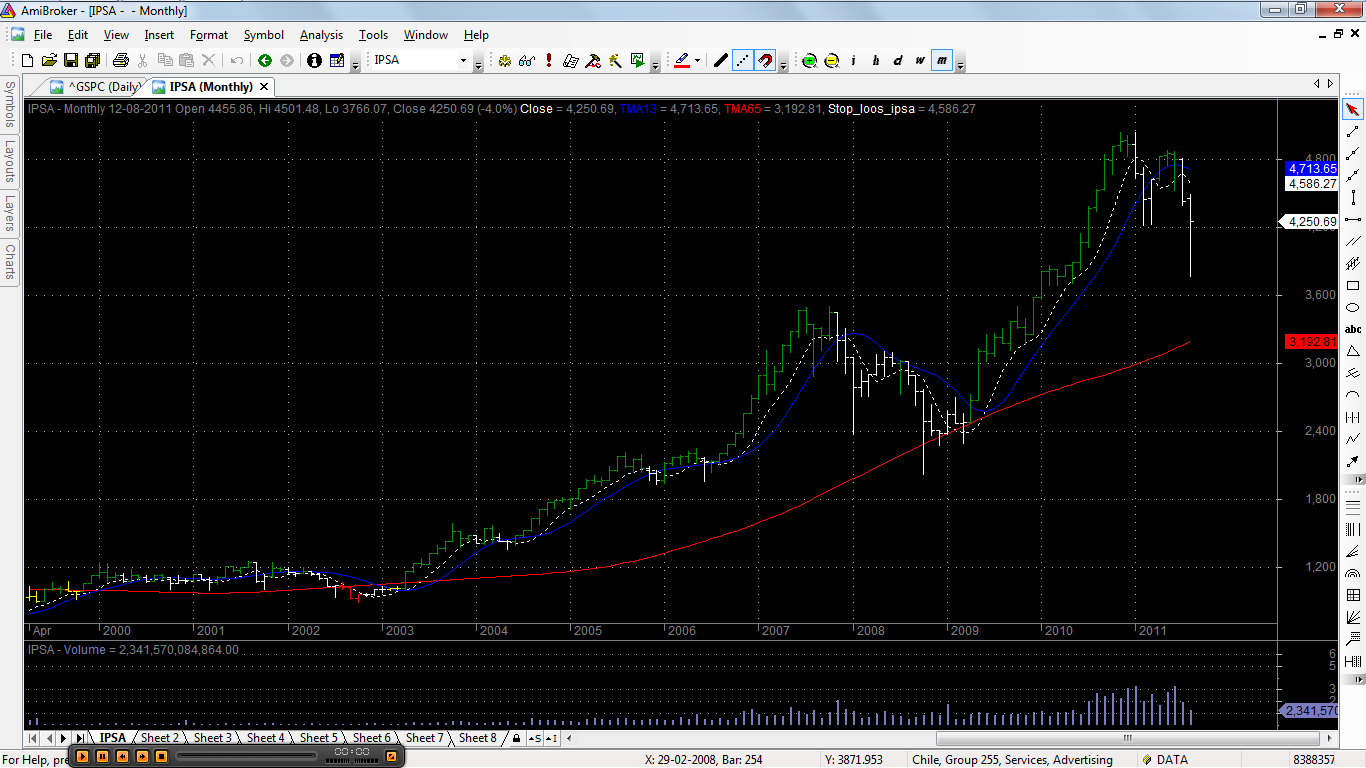Open the IPSA symbol dropdown
The width and height of the screenshot is (1366, 768).
pos(463,61)
